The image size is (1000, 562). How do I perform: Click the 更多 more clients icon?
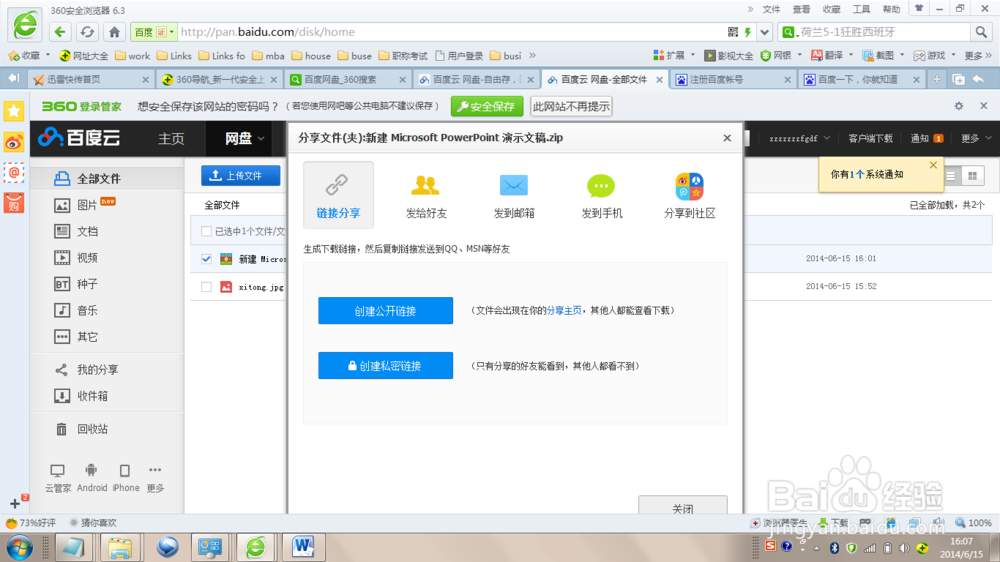(155, 478)
